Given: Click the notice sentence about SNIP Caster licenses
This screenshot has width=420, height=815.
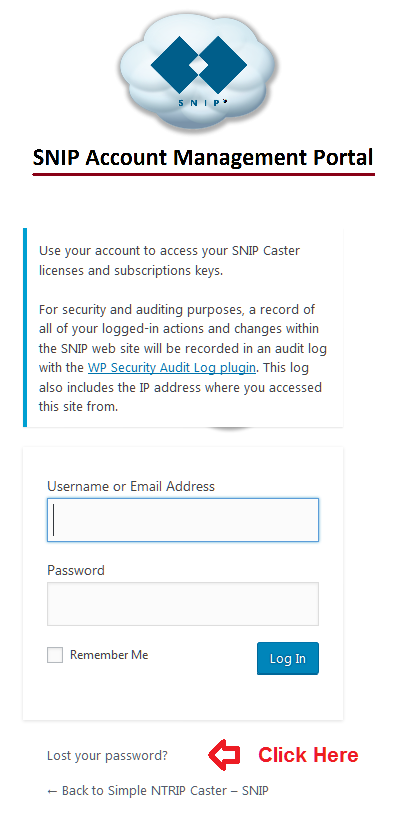Looking at the screenshot, I should pos(169,260).
